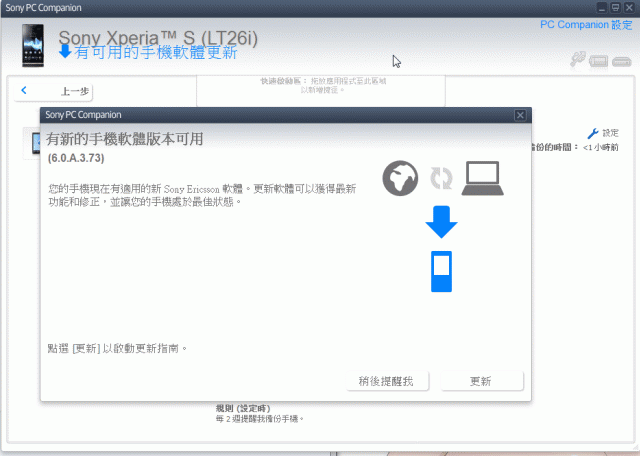Click the partly hidden phone icon behind dialog

pos(36,143)
